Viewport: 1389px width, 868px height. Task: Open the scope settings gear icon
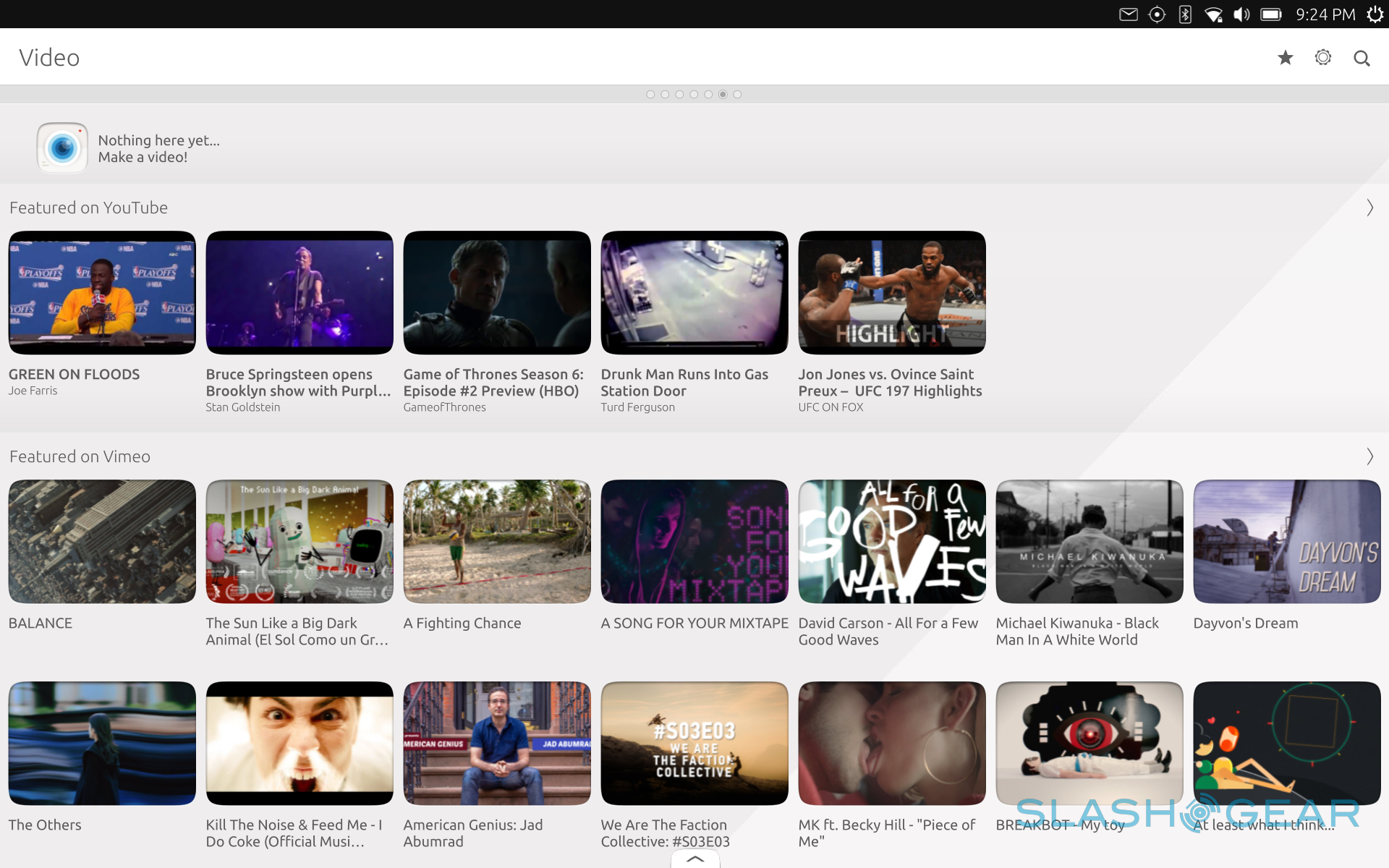click(1322, 58)
